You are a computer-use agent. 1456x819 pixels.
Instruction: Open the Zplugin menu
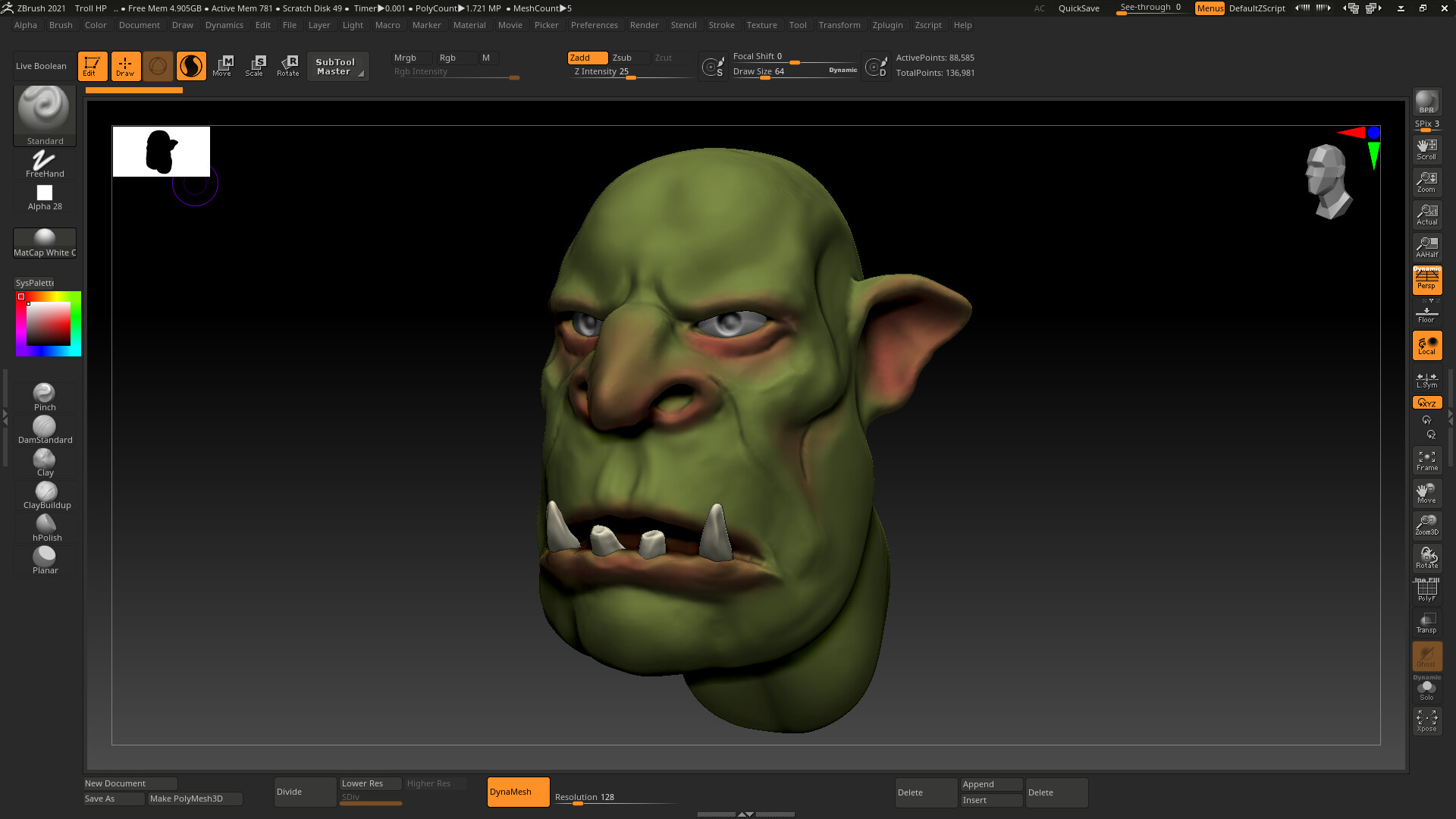887,25
